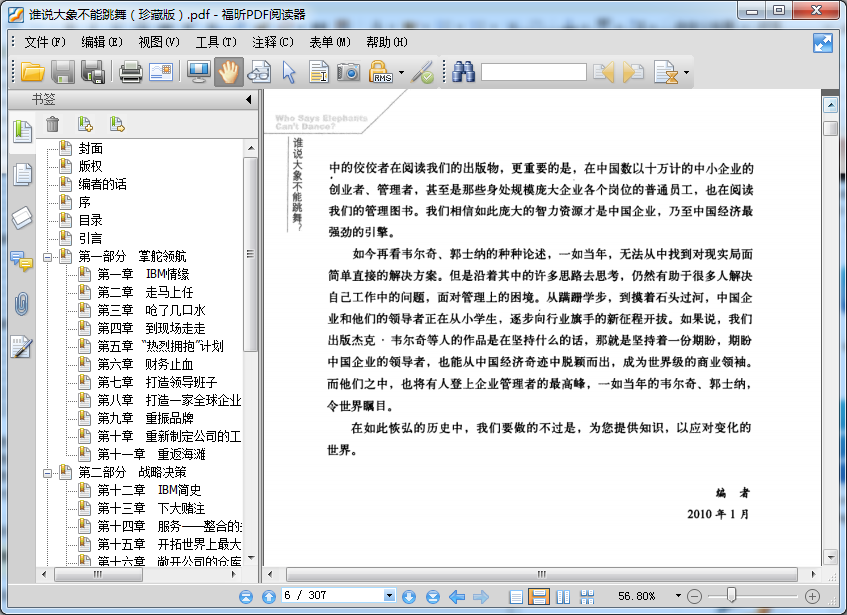Select the Hand tool

point(228,72)
